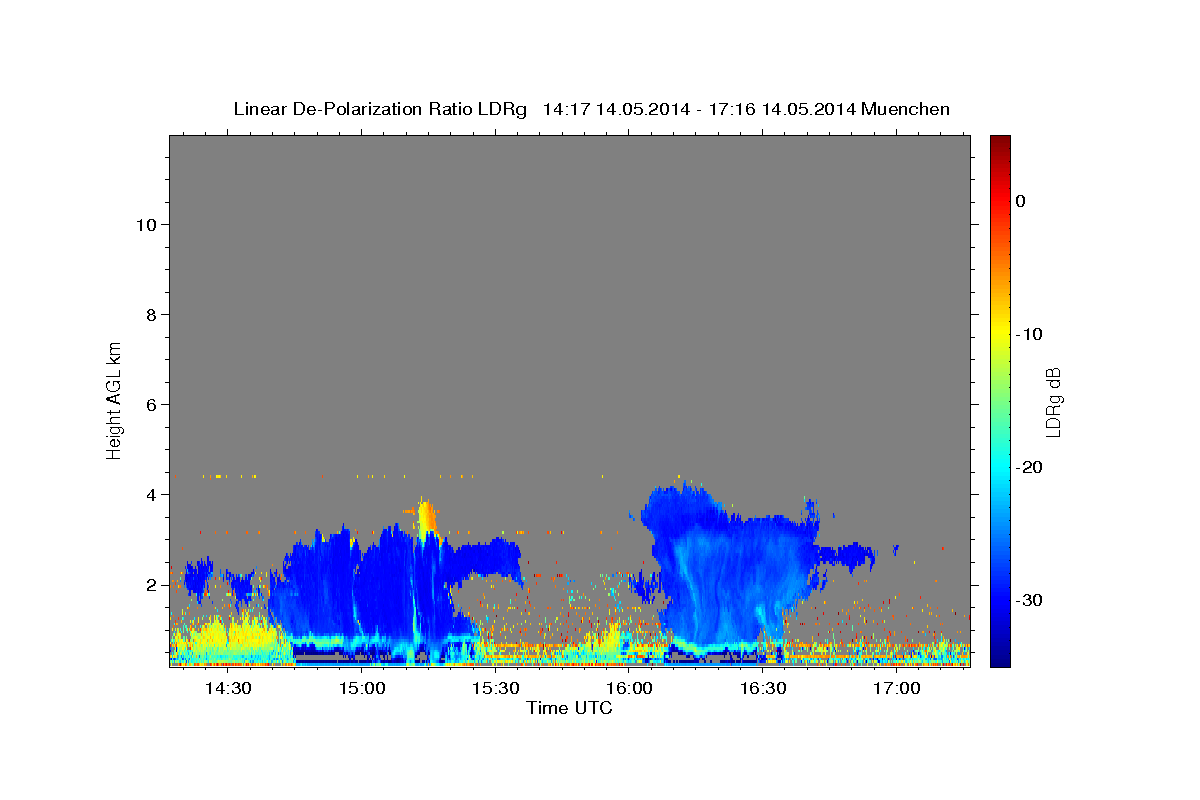Image resolution: width=1200 pixels, height=800 pixels.
Task: Click the 16:00 time tick label
Action: click(630, 689)
